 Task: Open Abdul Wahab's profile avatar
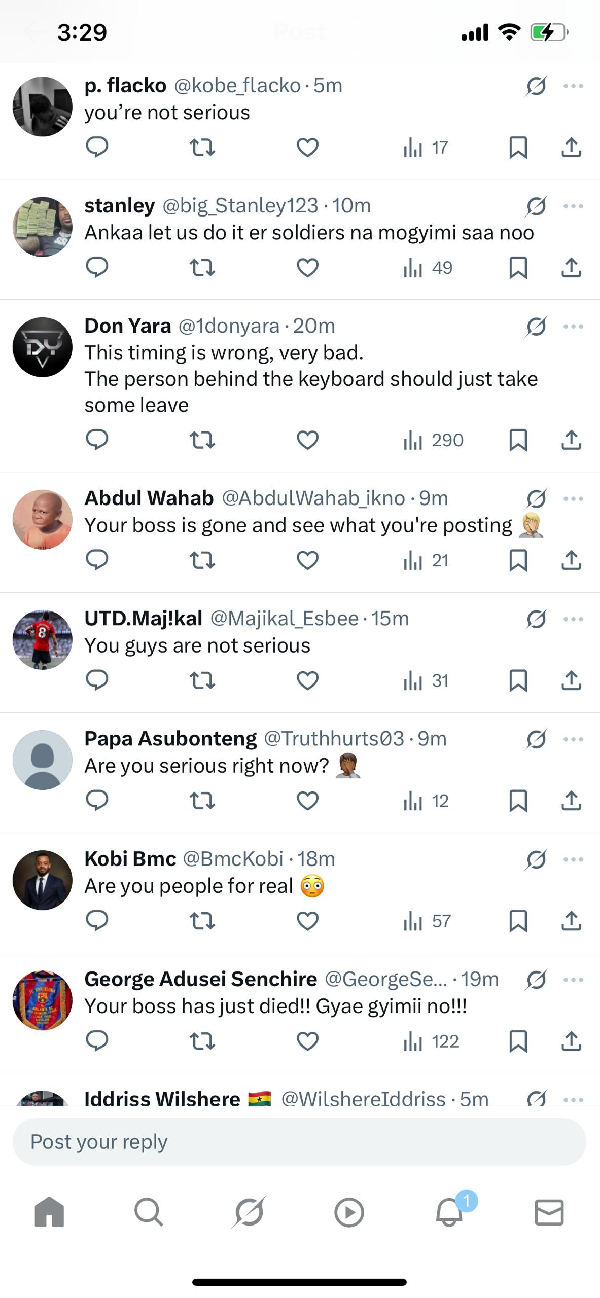coord(42,520)
